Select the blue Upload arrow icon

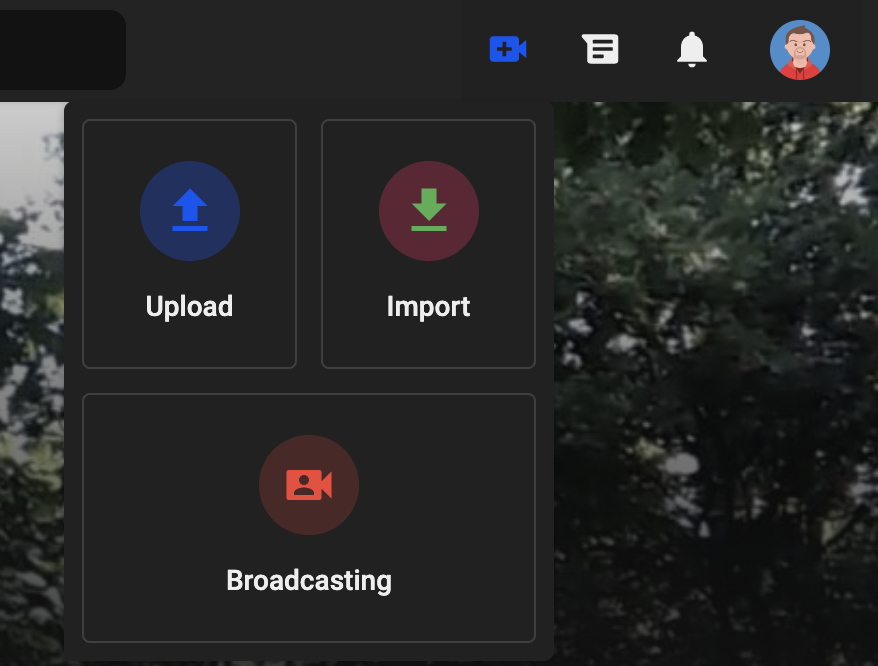pyautogui.click(x=189, y=211)
